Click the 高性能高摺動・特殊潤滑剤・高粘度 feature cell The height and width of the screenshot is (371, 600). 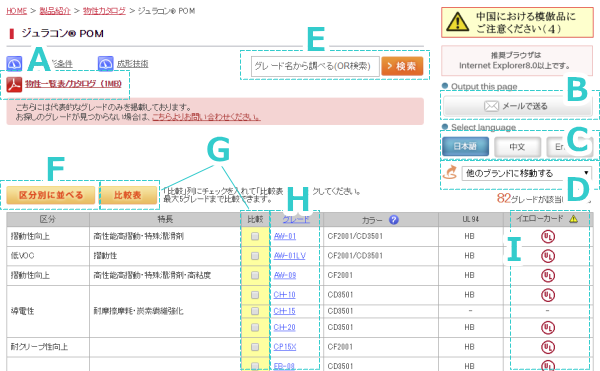165,275
